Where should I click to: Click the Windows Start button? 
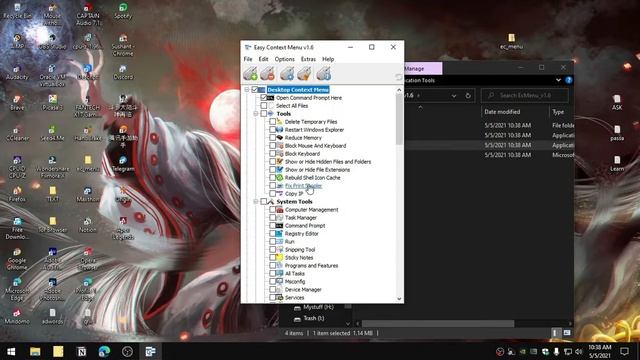click(x=11, y=351)
